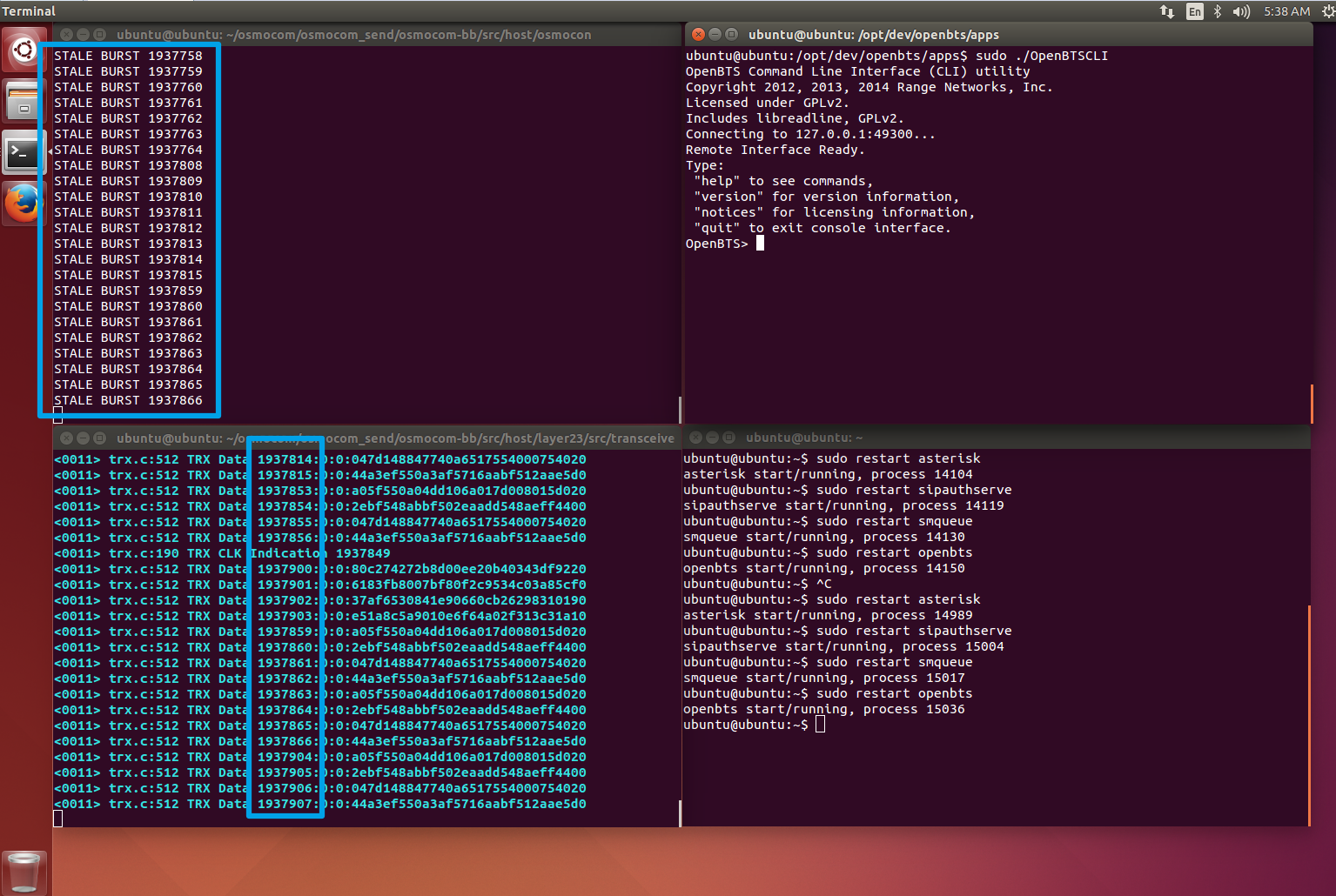Click the line 'STALE BURST 1937808'
The width and height of the screenshot is (1336, 896).
tap(128, 165)
